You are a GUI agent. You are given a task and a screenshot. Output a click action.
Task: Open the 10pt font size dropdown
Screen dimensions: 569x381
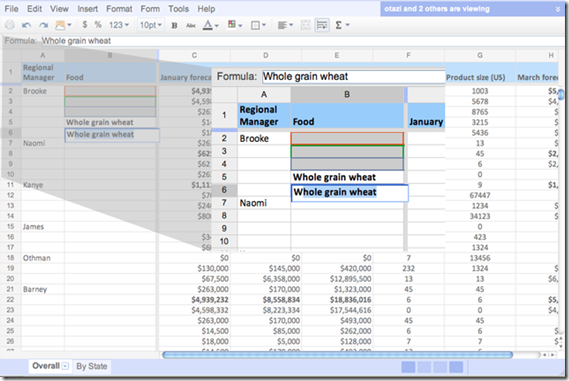151,25
